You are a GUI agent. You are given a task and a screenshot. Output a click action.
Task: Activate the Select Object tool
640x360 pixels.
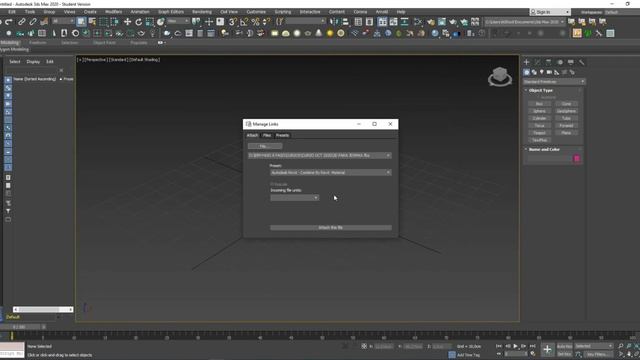coord(81,22)
